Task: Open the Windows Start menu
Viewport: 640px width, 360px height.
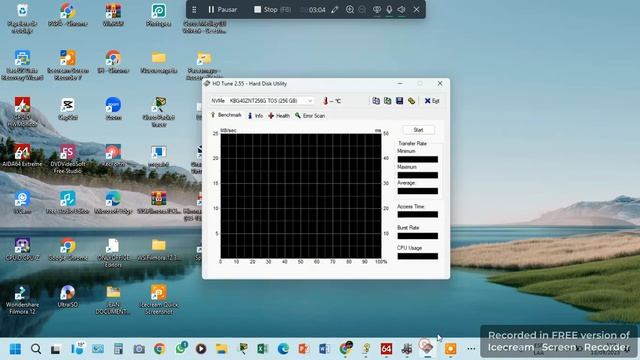Action: tap(15, 349)
